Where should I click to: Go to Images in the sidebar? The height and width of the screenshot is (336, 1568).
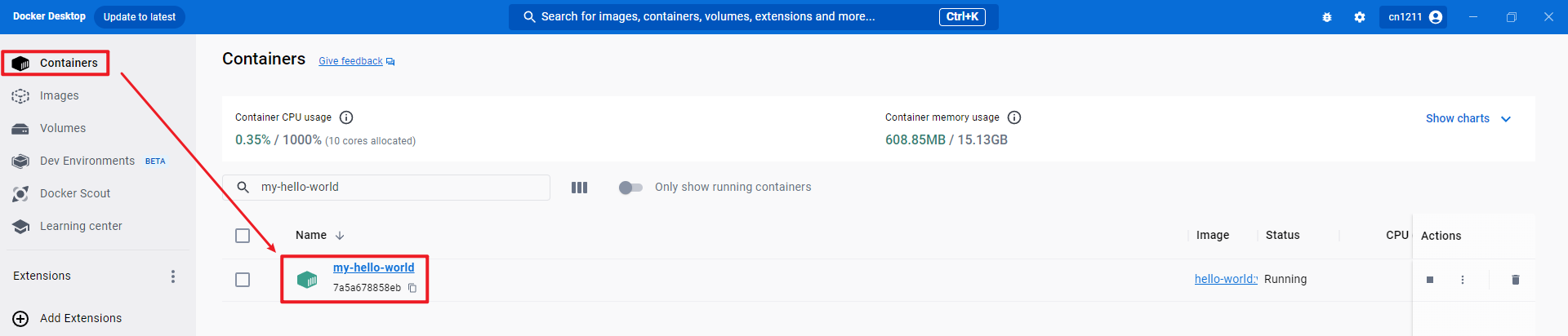coord(59,95)
